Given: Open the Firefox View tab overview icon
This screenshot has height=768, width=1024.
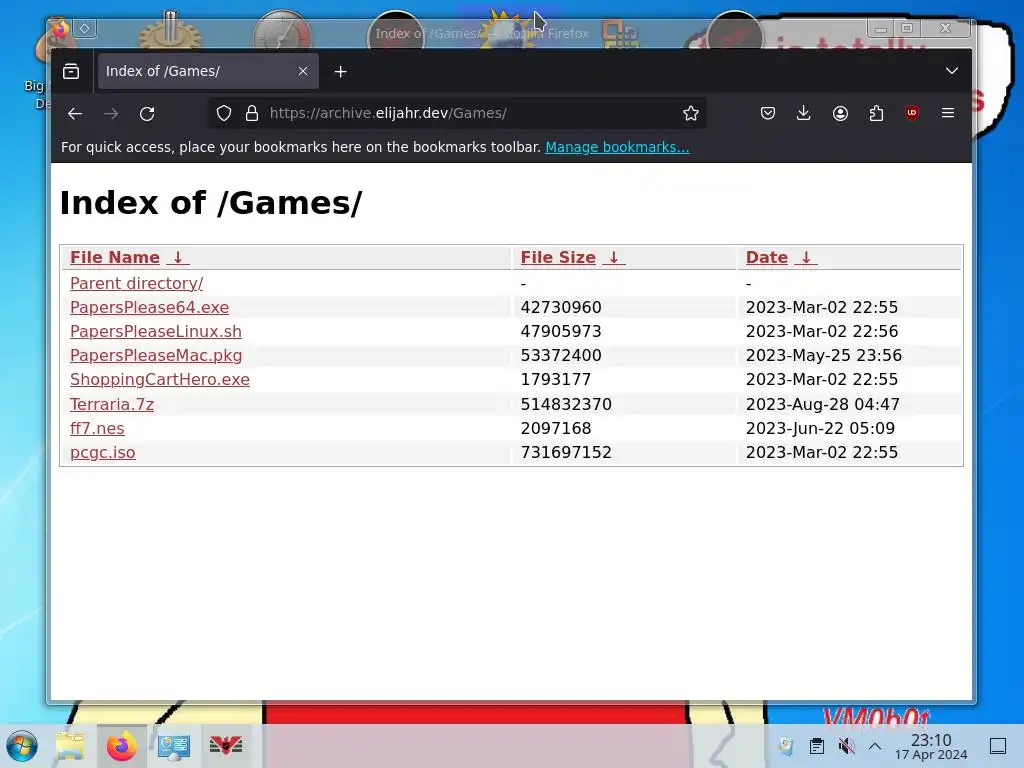Looking at the screenshot, I should [x=71, y=71].
